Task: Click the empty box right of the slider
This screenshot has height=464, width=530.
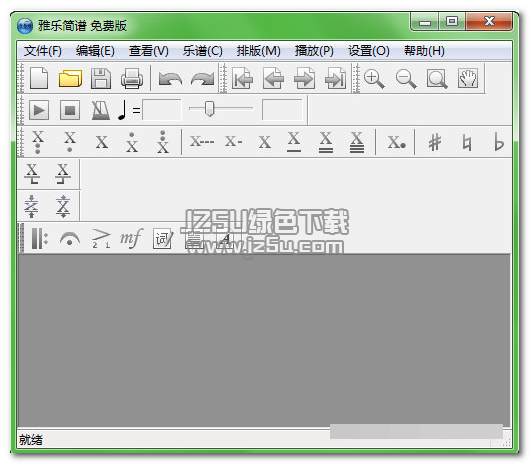Action: click(x=282, y=109)
